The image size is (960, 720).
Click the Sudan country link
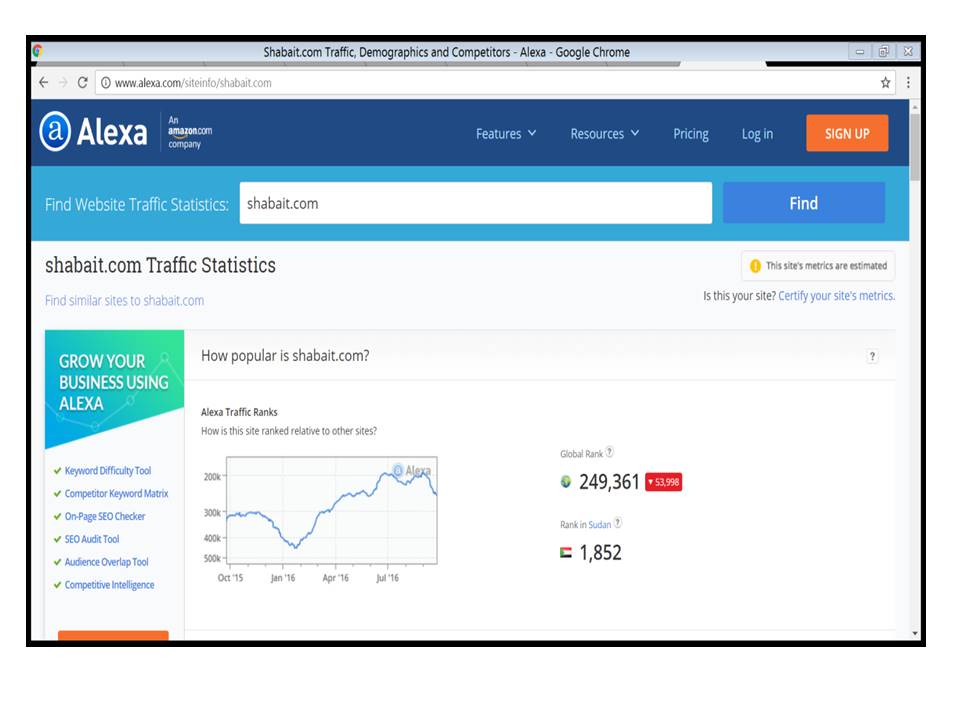pyautogui.click(x=599, y=525)
